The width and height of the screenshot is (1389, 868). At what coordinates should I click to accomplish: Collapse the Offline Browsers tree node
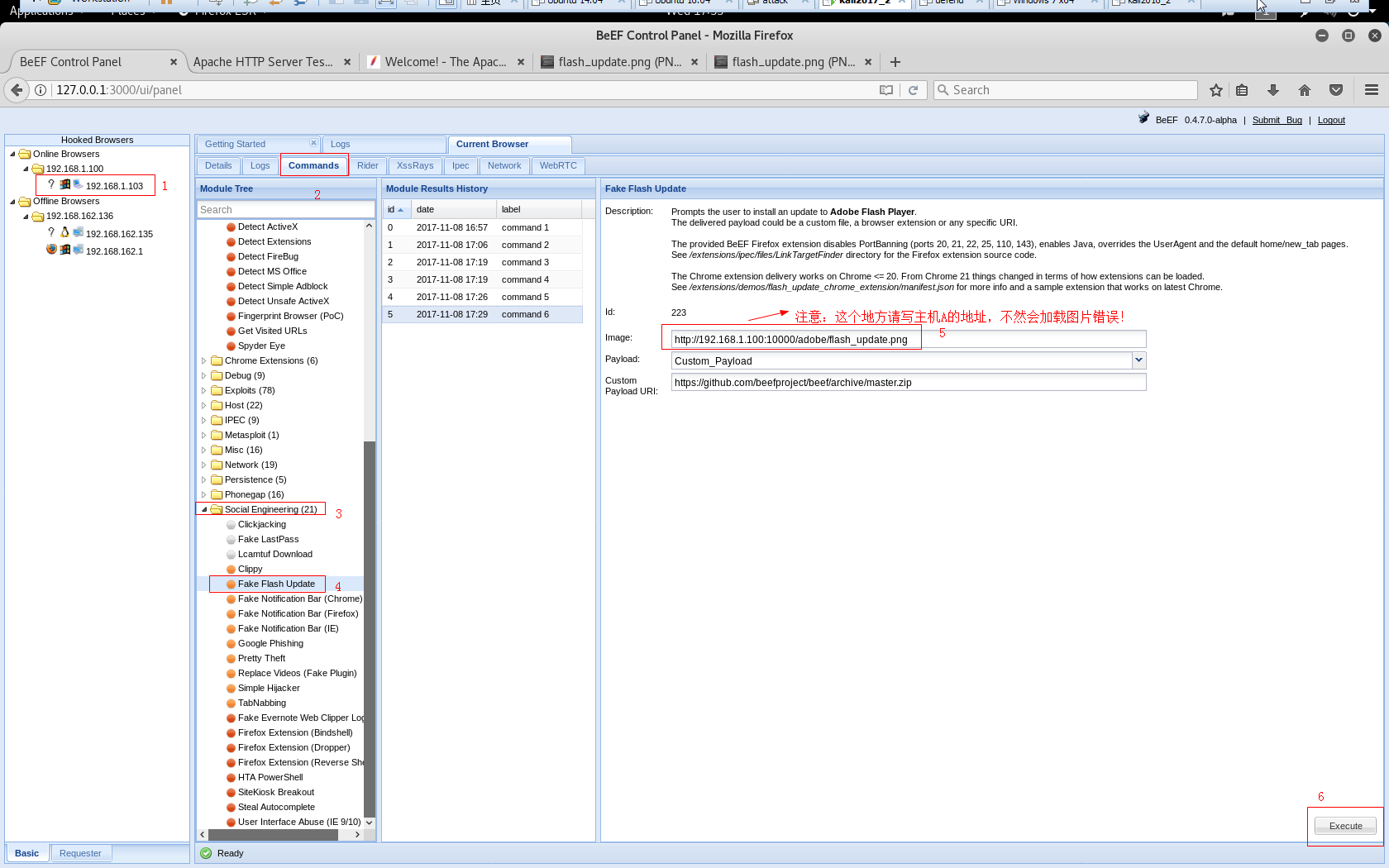coord(12,201)
